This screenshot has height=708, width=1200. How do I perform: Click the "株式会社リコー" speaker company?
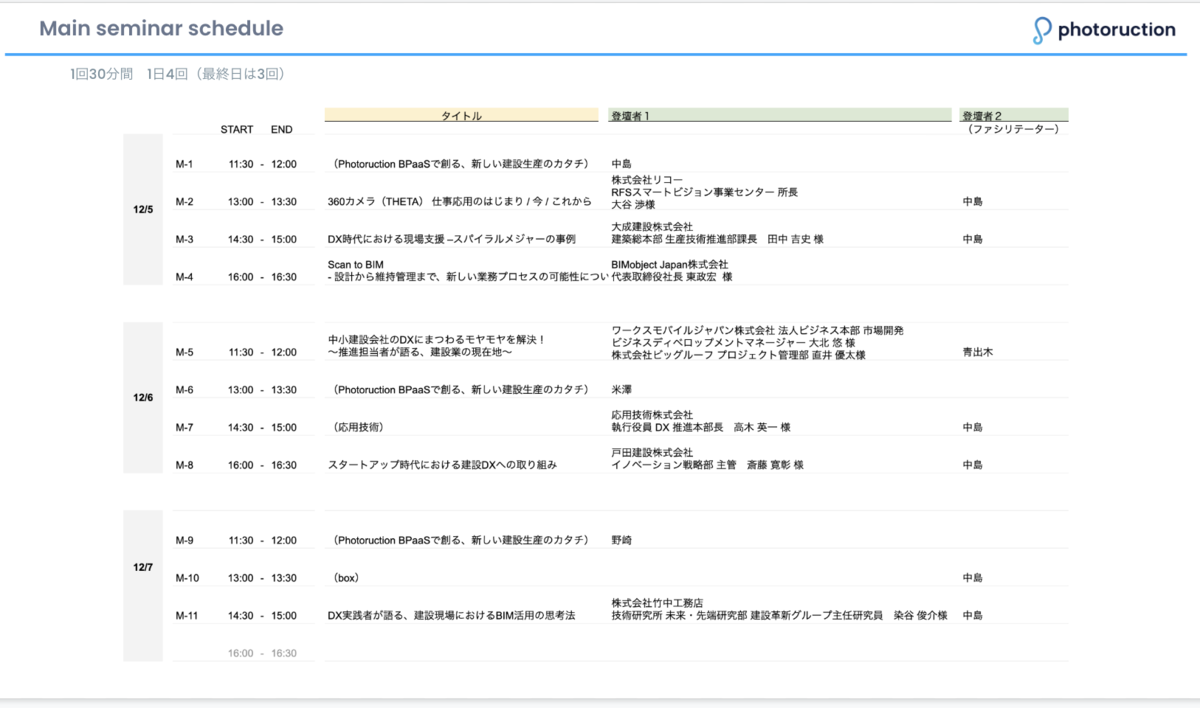tap(646, 180)
